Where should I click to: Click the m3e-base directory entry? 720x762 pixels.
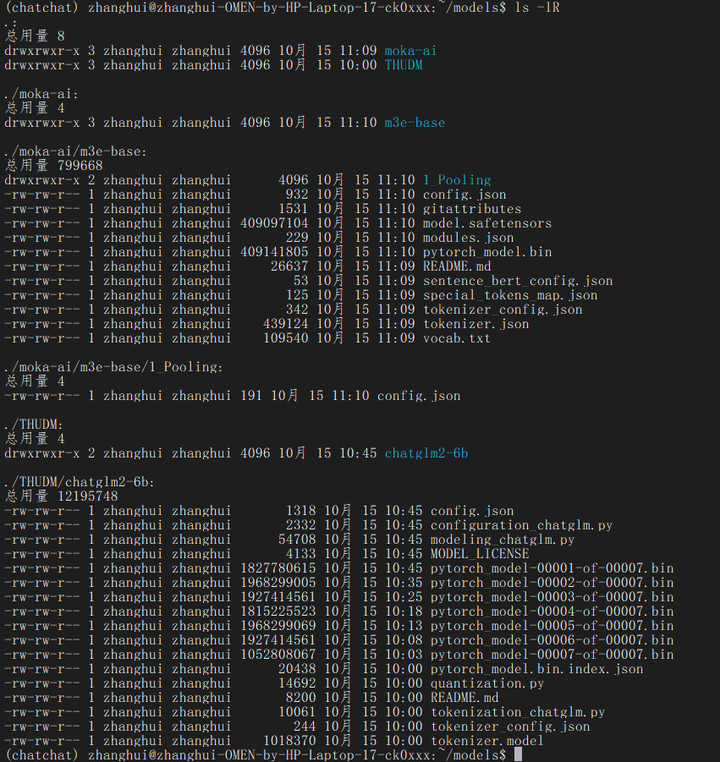click(x=414, y=122)
